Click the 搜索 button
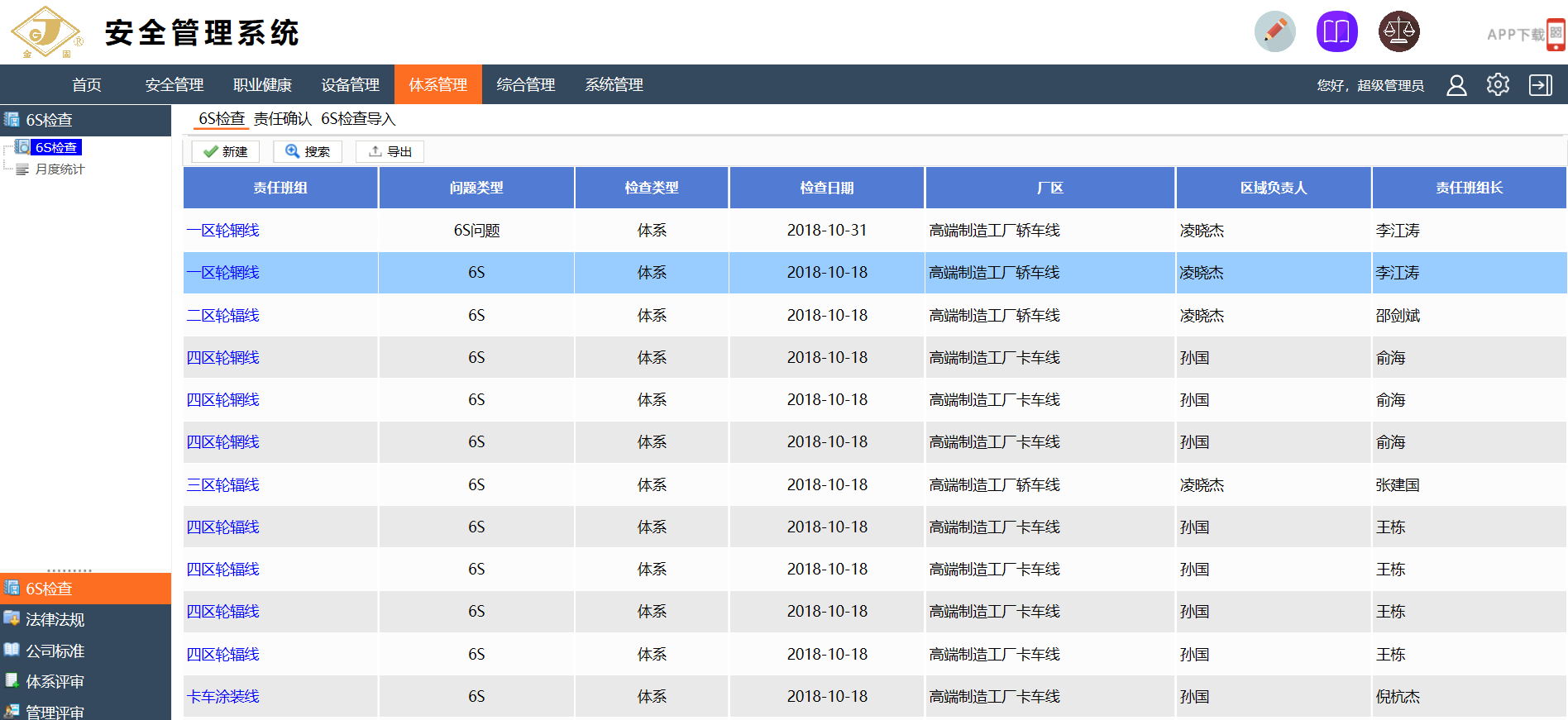Screen dimensions: 1568x720 308,152
